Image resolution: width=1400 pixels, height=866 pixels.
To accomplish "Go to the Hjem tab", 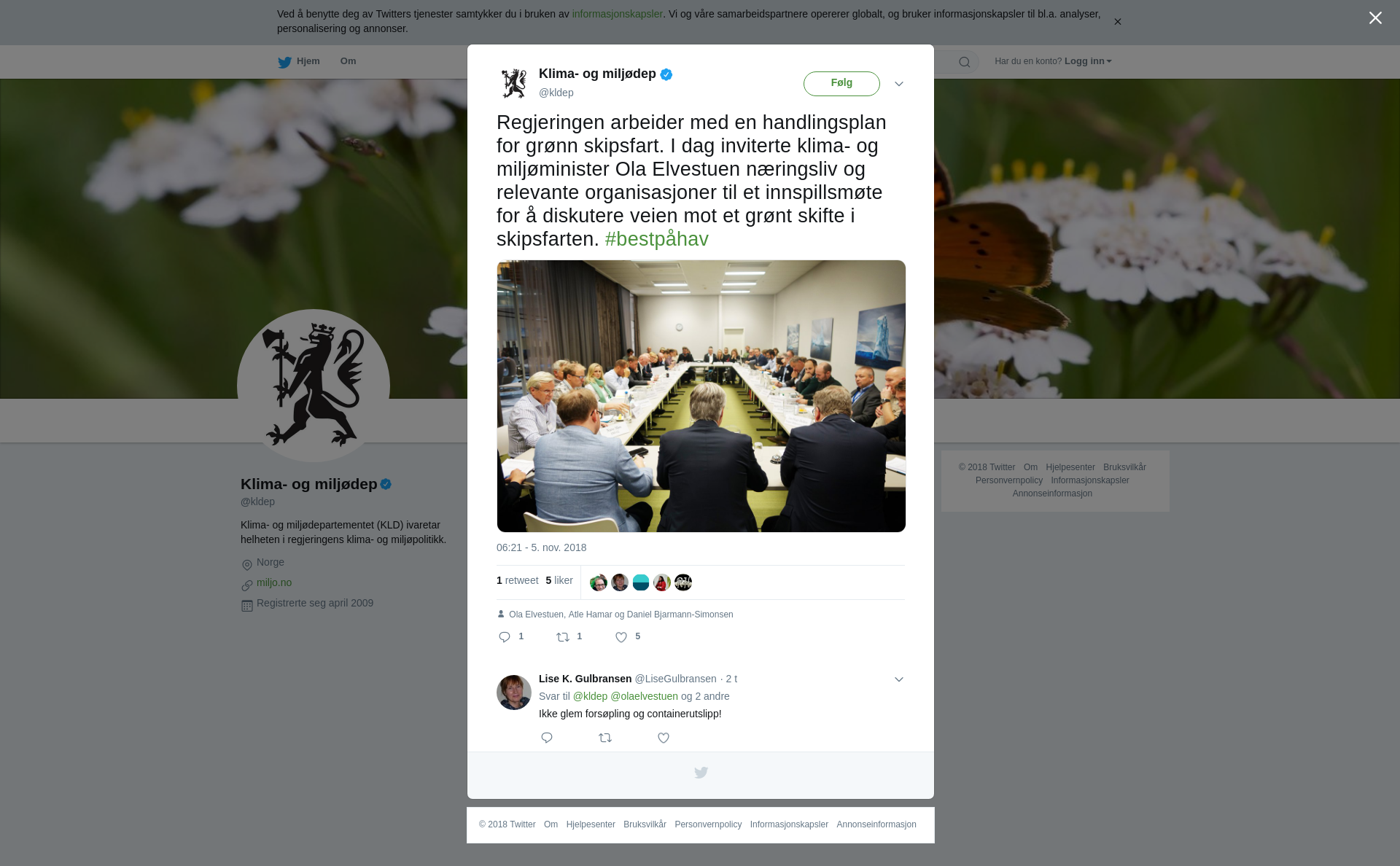I will point(299,61).
